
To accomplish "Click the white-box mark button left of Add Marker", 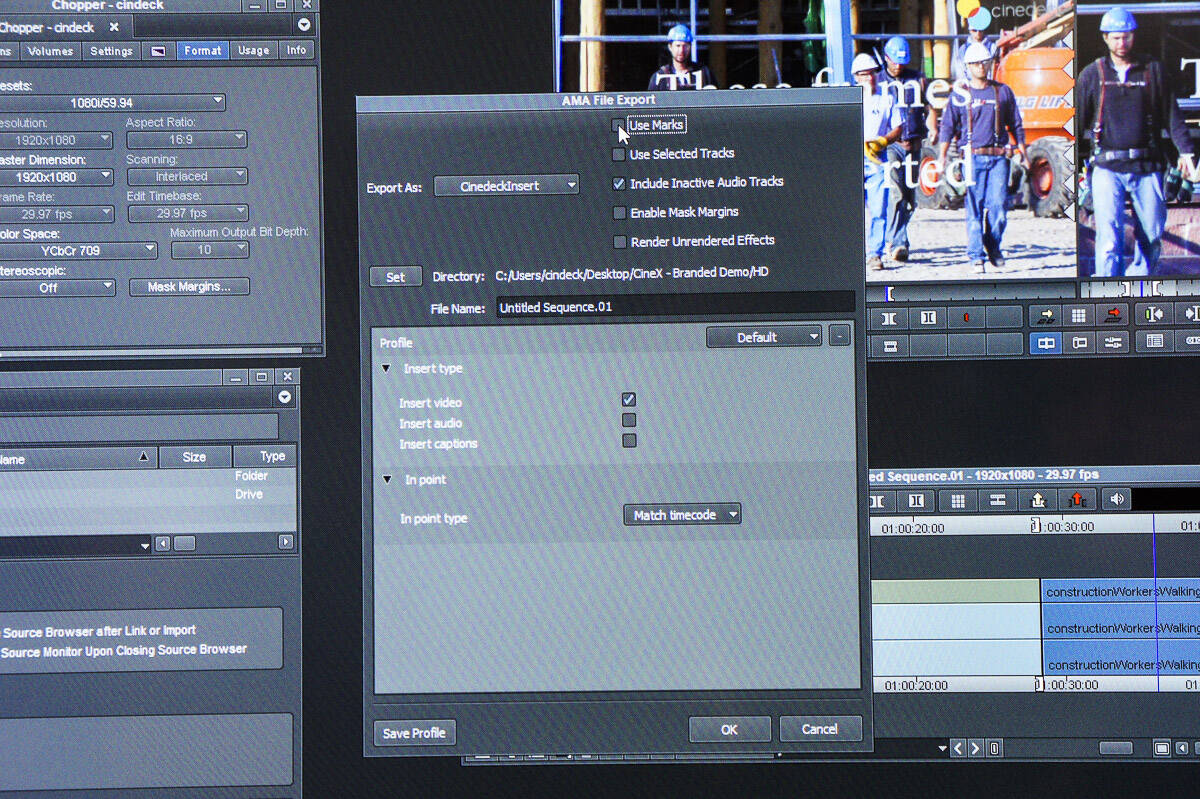I will click(928, 317).
